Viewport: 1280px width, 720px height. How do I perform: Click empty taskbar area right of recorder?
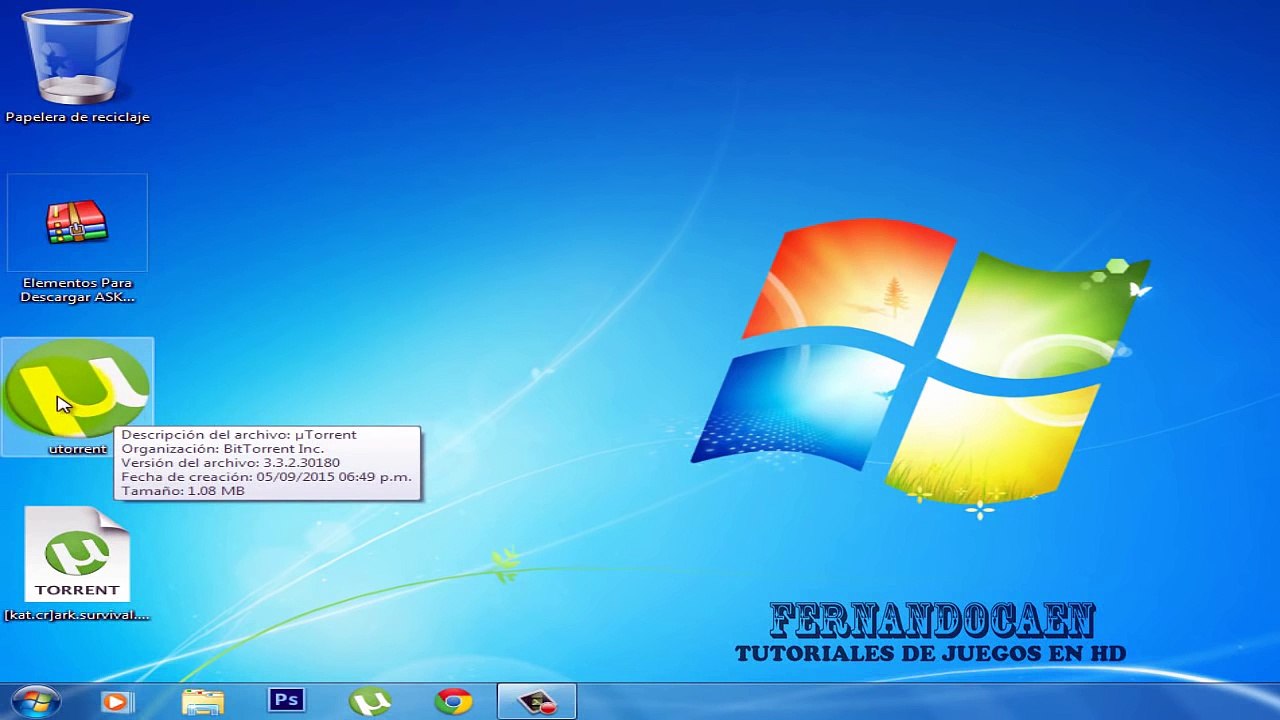900,702
